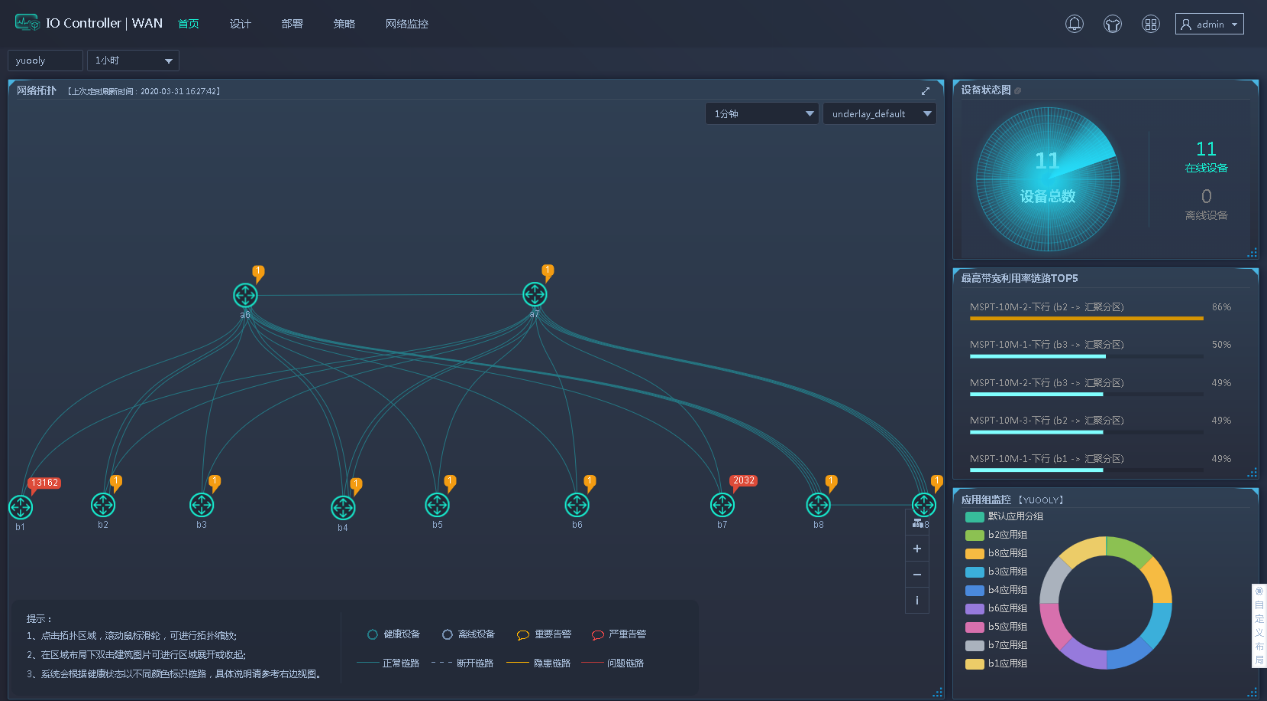Open the grid layout apps icon

point(1150,24)
